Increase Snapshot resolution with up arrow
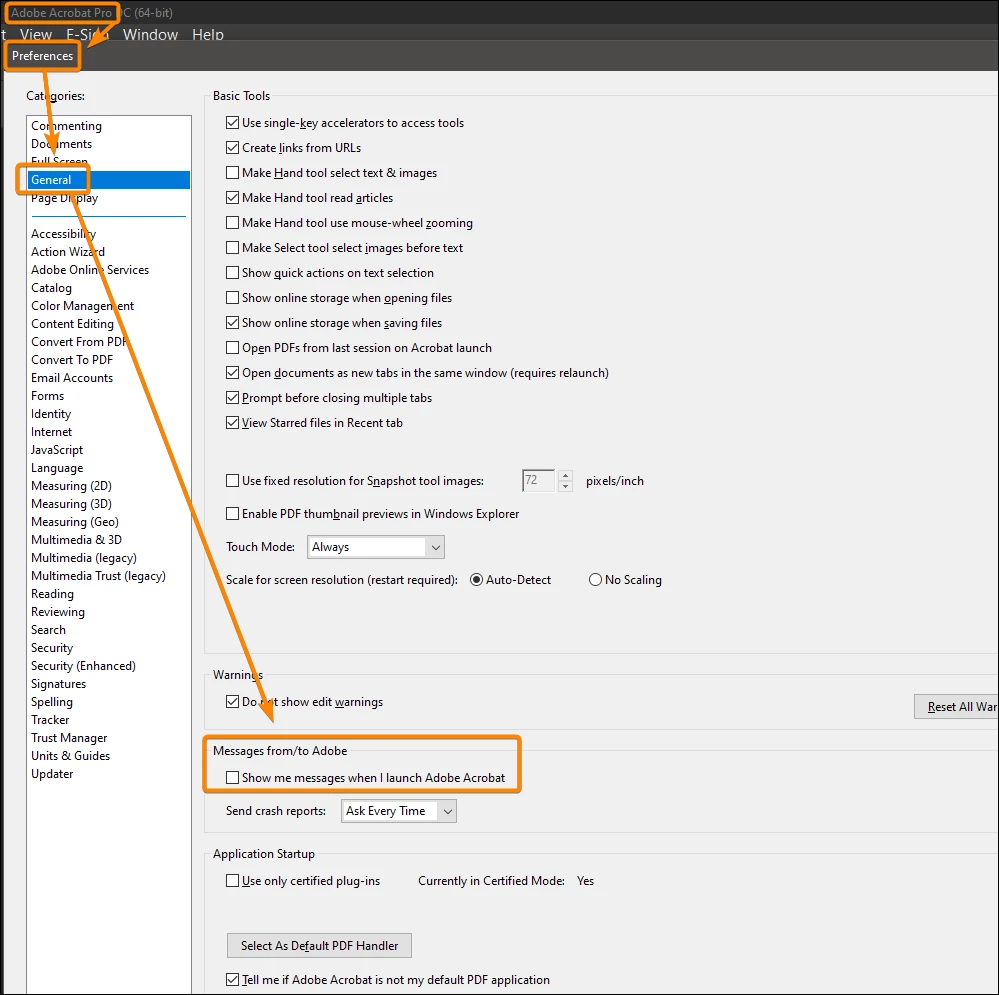The image size is (999, 995). pos(565,475)
